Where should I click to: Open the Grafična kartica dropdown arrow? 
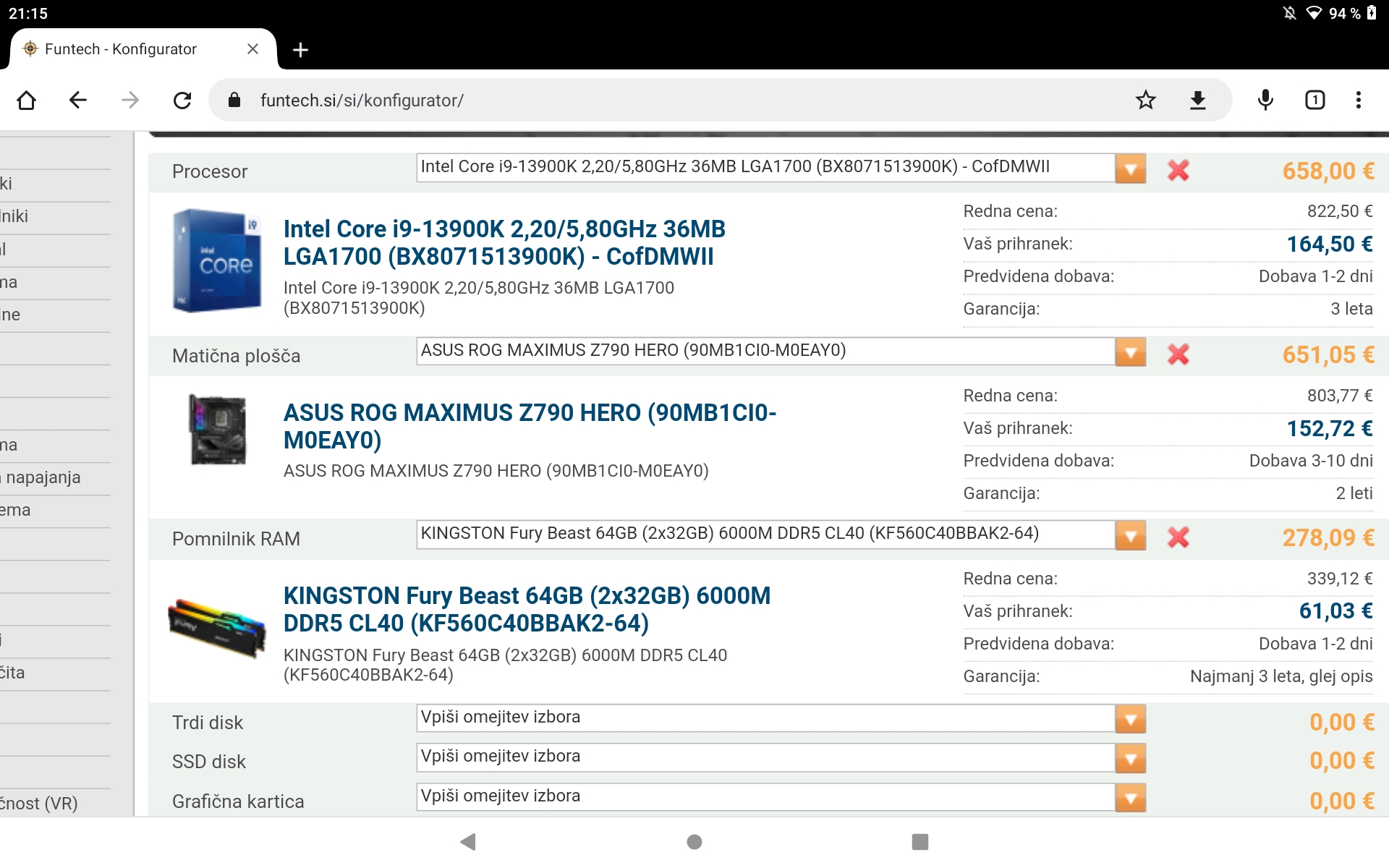pyautogui.click(x=1131, y=799)
